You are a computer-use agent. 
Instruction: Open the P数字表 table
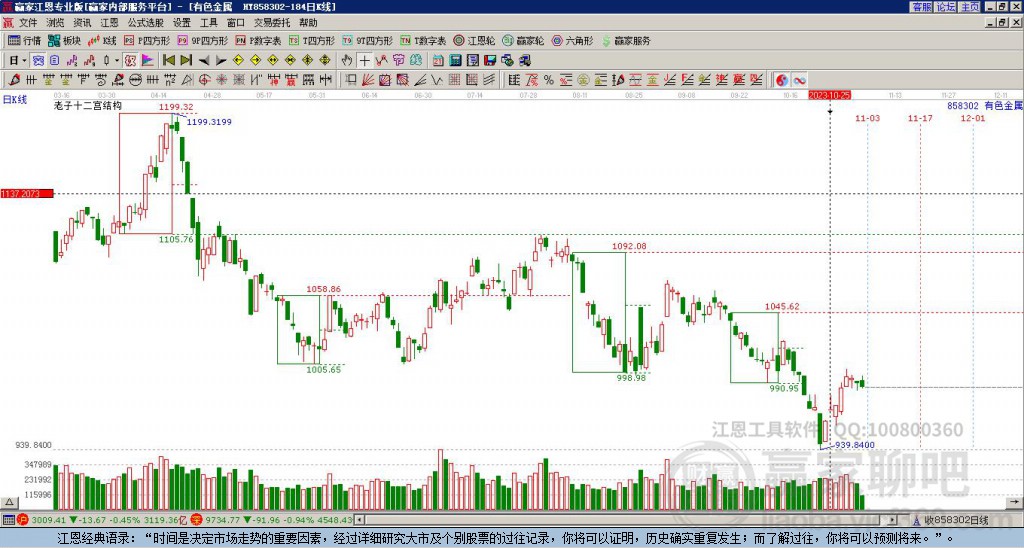pyautogui.click(x=258, y=40)
